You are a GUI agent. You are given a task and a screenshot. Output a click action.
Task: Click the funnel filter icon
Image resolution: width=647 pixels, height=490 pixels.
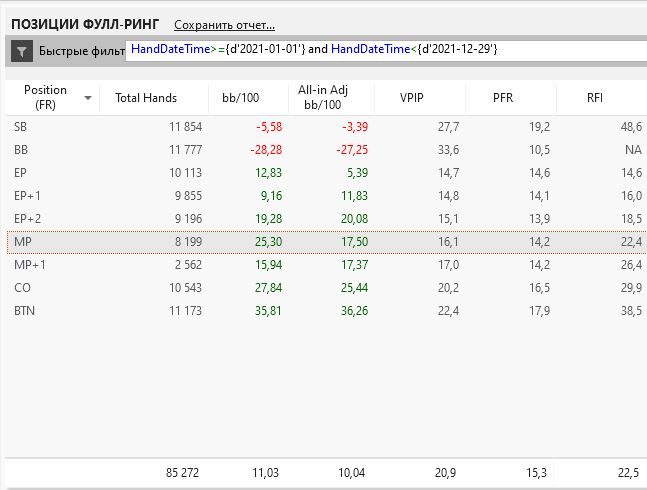click(x=21, y=50)
